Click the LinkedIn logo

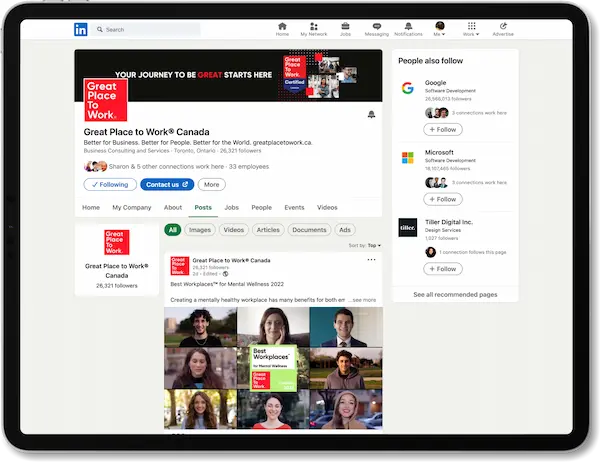(x=80, y=29)
